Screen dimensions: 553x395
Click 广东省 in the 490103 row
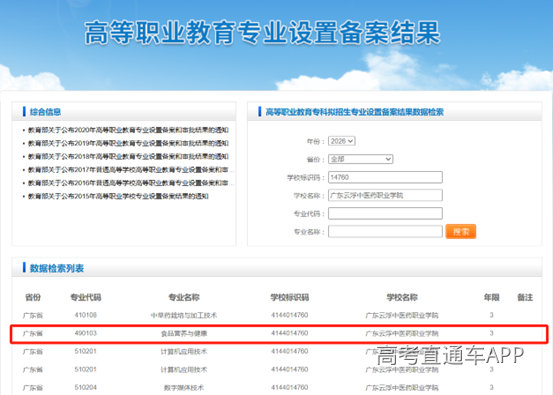(33, 334)
